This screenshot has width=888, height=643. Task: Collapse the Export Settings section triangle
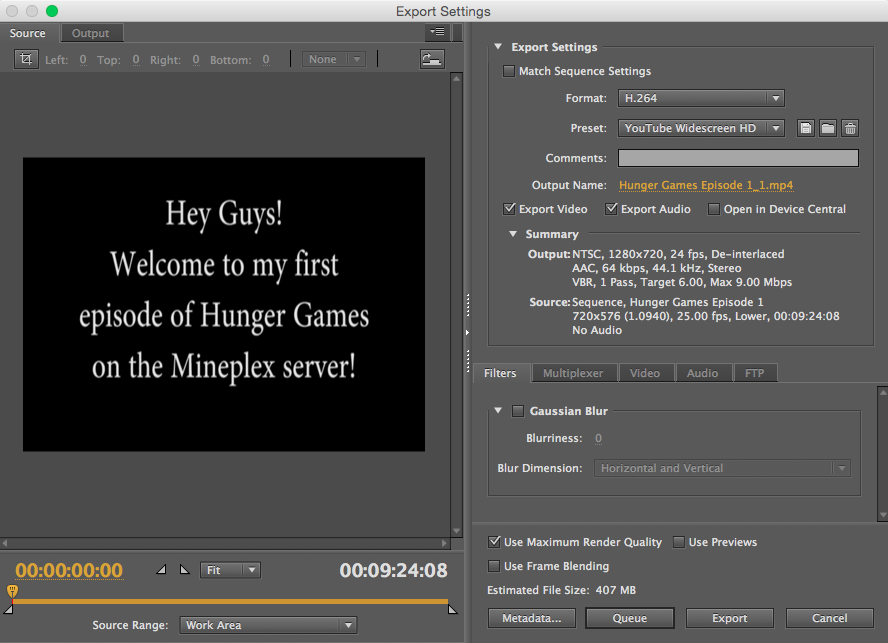point(498,46)
